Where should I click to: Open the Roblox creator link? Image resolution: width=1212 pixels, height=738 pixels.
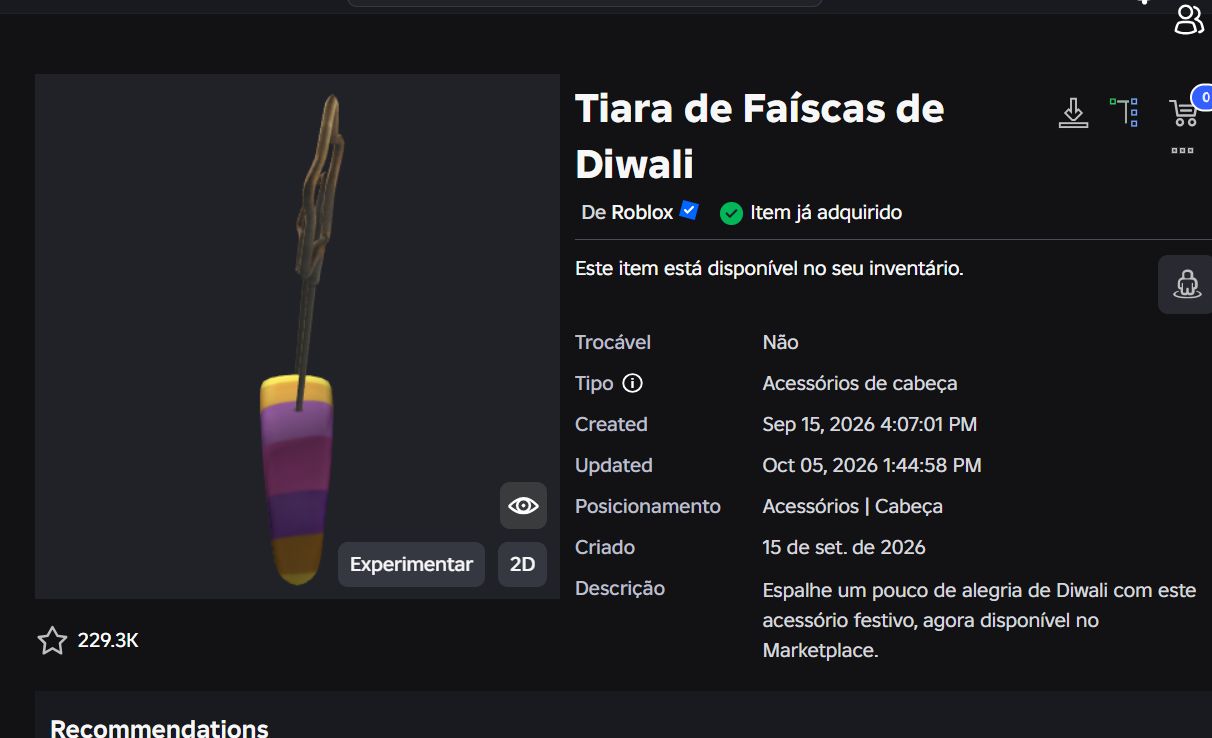(642, 213)
